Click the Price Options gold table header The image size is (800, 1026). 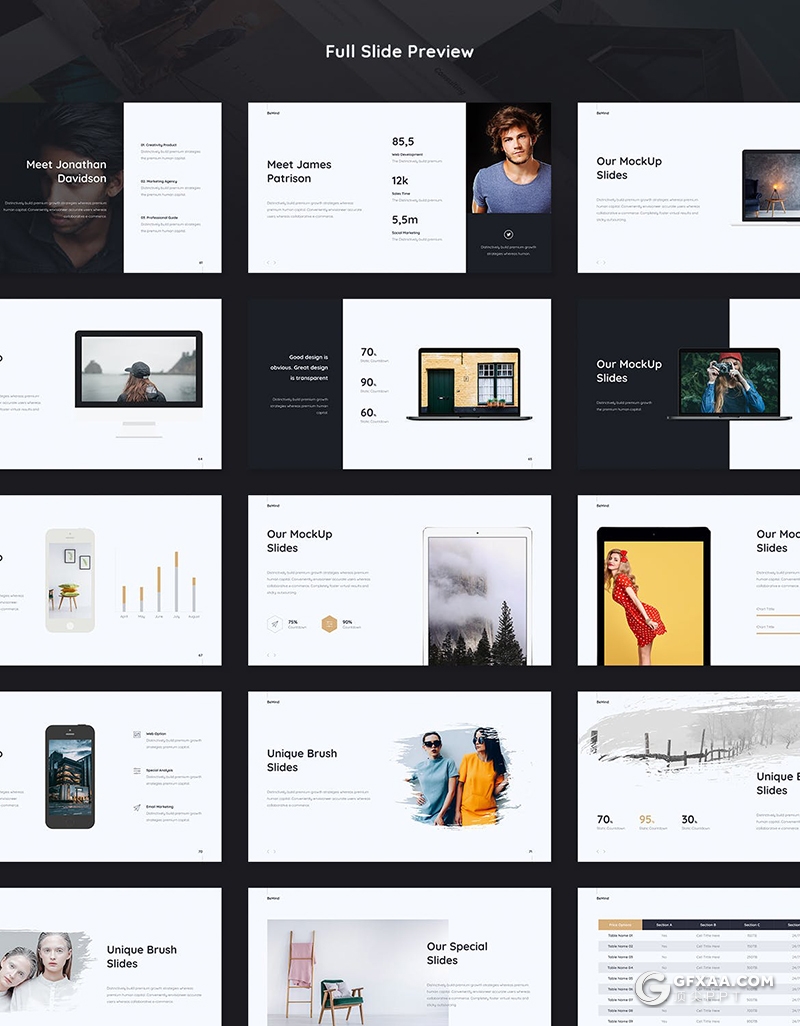click(619, 925)
